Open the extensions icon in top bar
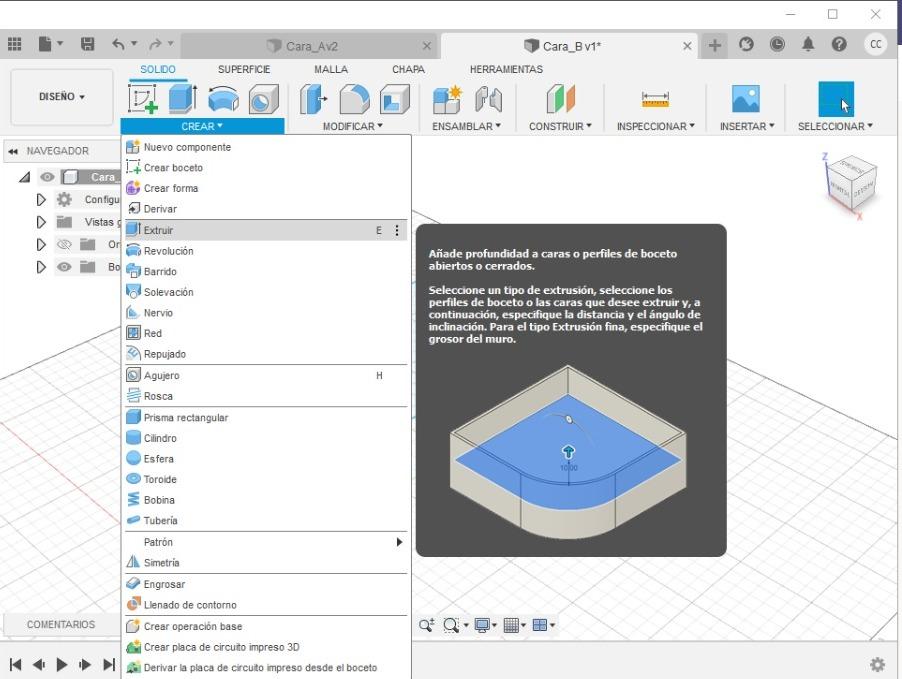This screenshot has height=679, width=902. pos(746,44)
